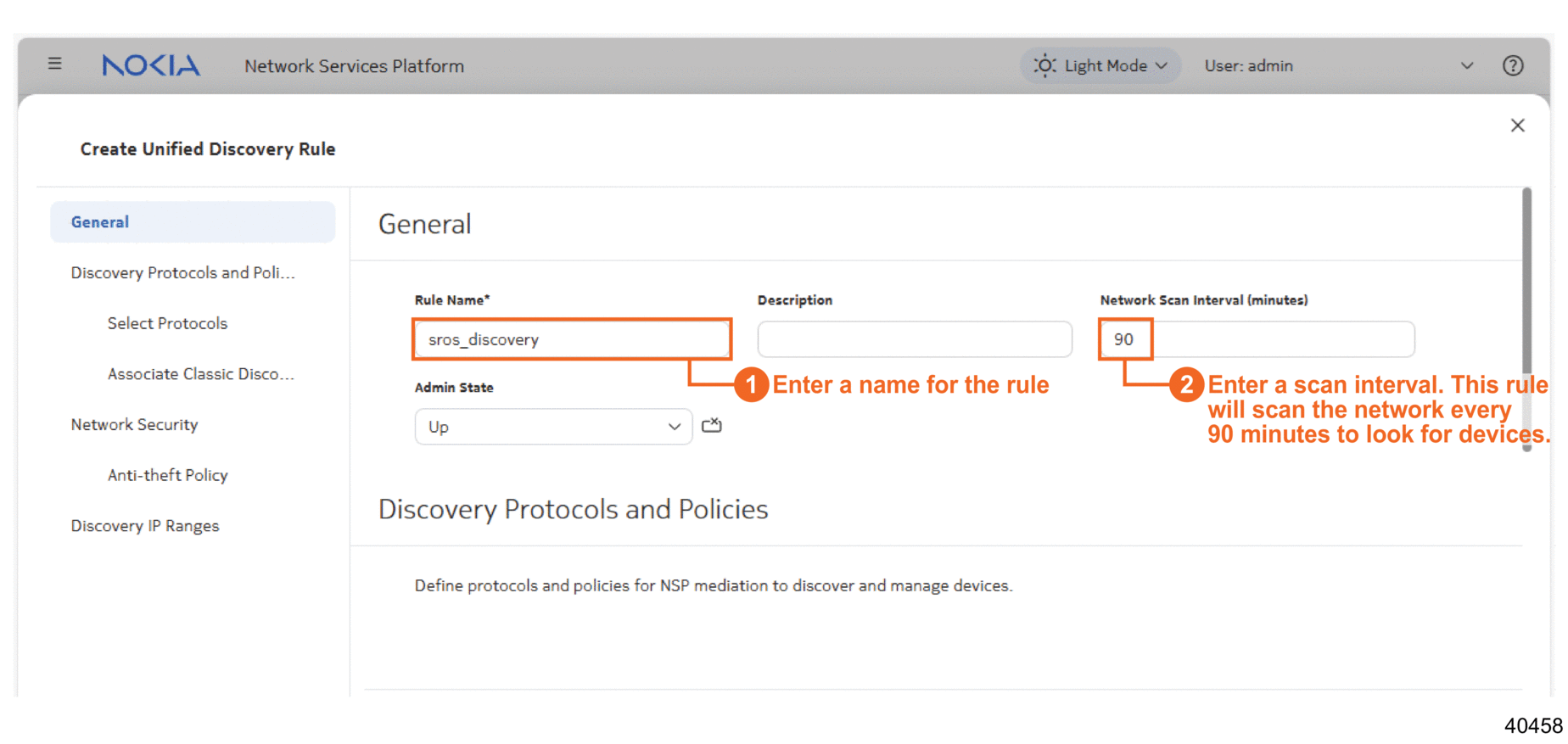Open the help question mark icon
1568x744 pixels.
pos(1512,65)
